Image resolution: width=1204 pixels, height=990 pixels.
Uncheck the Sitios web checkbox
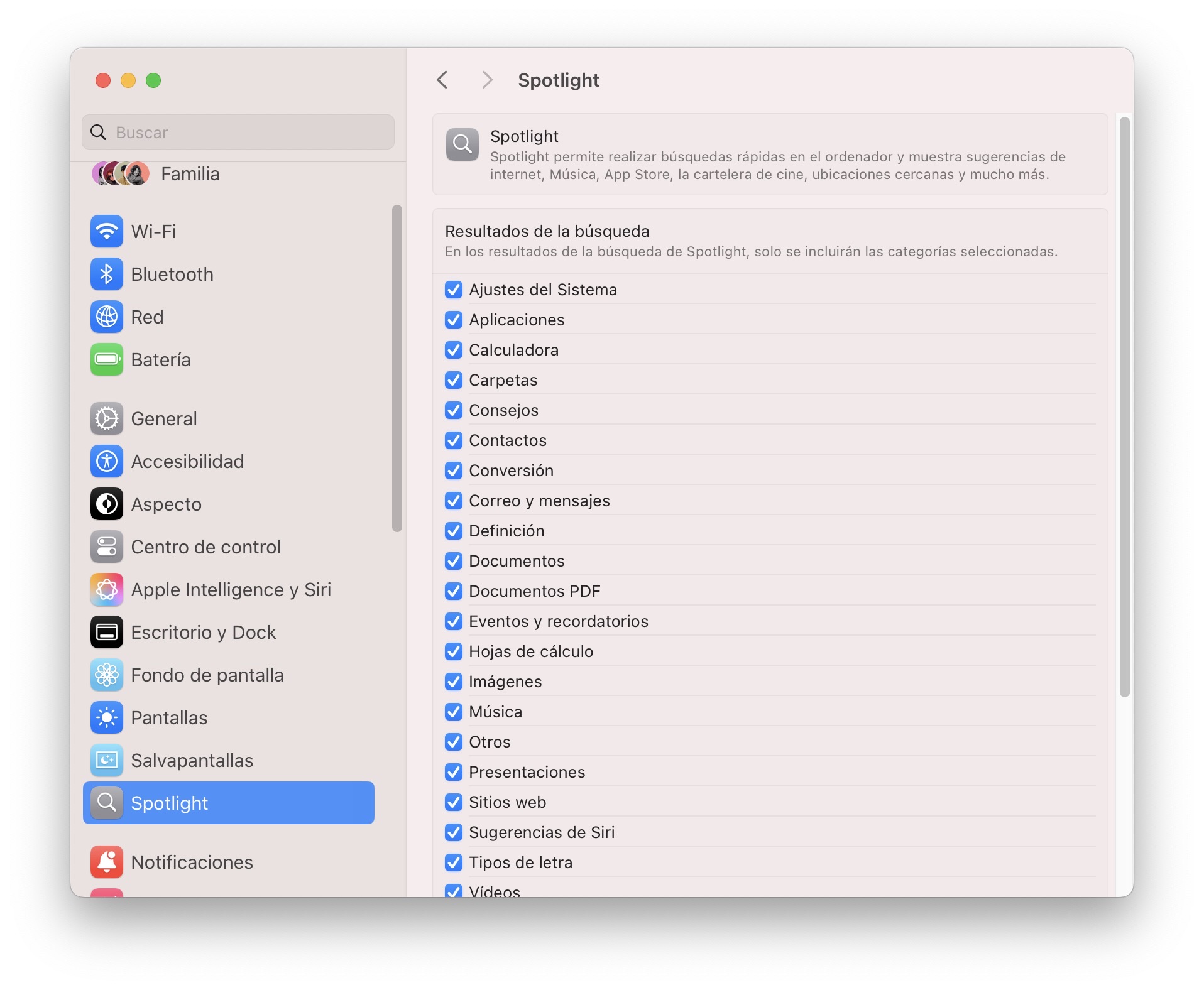pos(454,802)
